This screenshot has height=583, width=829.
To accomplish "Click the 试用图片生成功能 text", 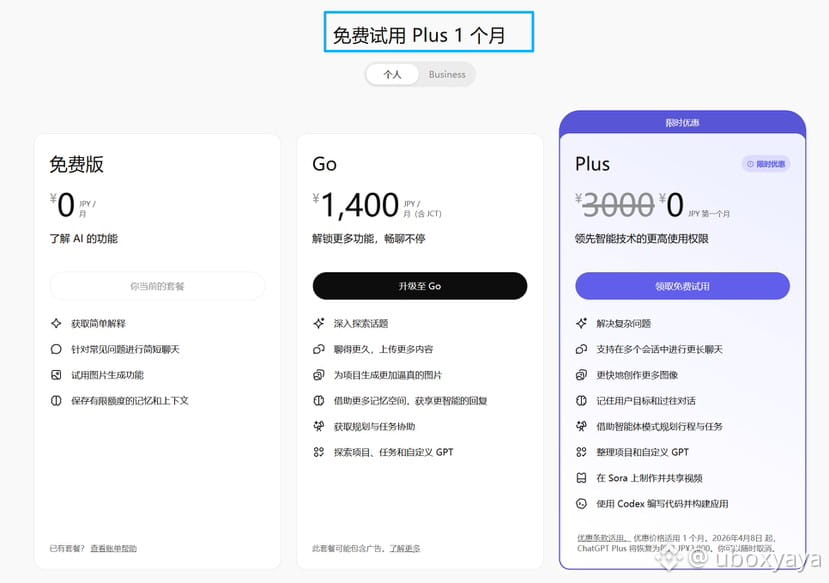I will click(x=107, y=375).
